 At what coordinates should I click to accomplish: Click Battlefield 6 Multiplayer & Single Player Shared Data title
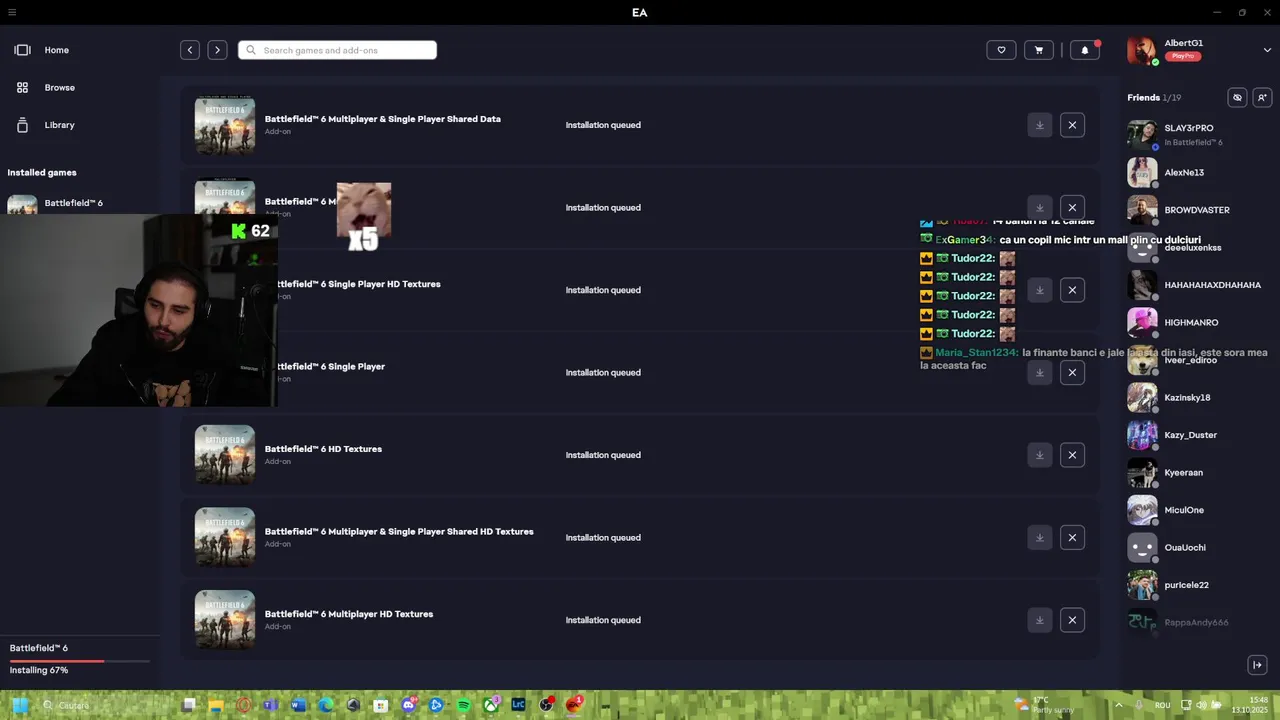(383, 119)
